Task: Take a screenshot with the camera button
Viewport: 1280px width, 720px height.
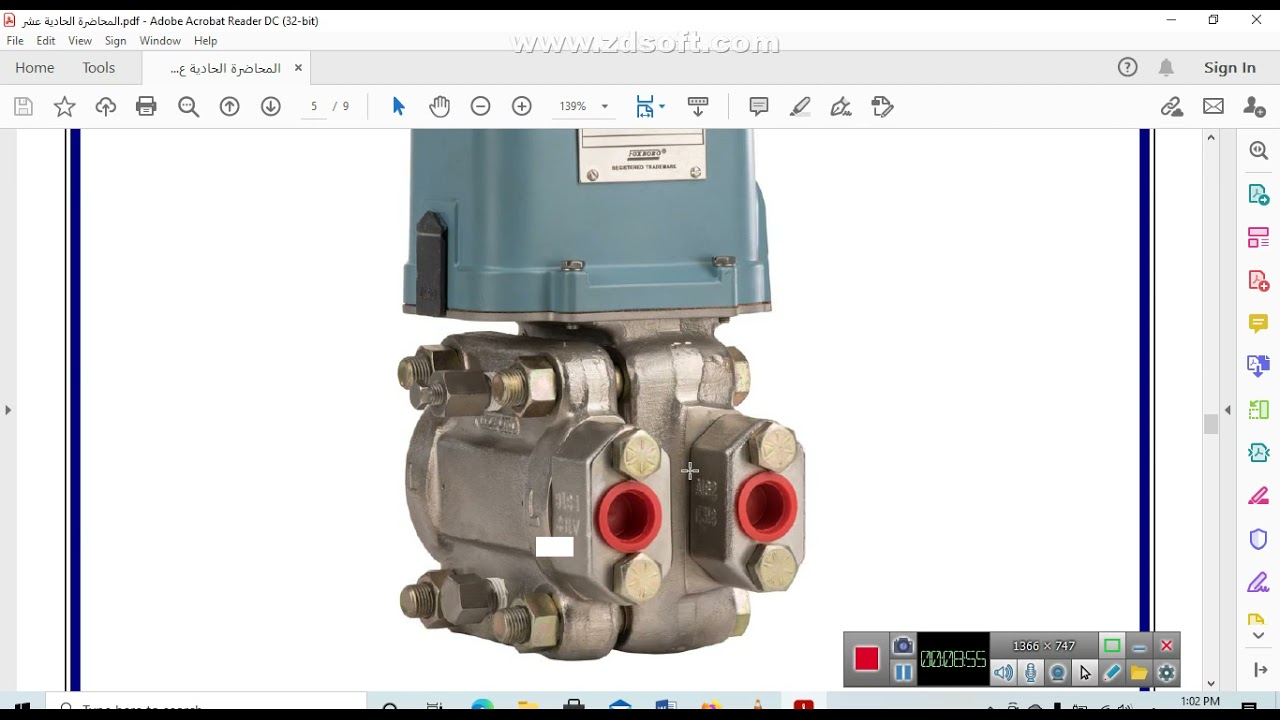Action: (x=903, y=646)
